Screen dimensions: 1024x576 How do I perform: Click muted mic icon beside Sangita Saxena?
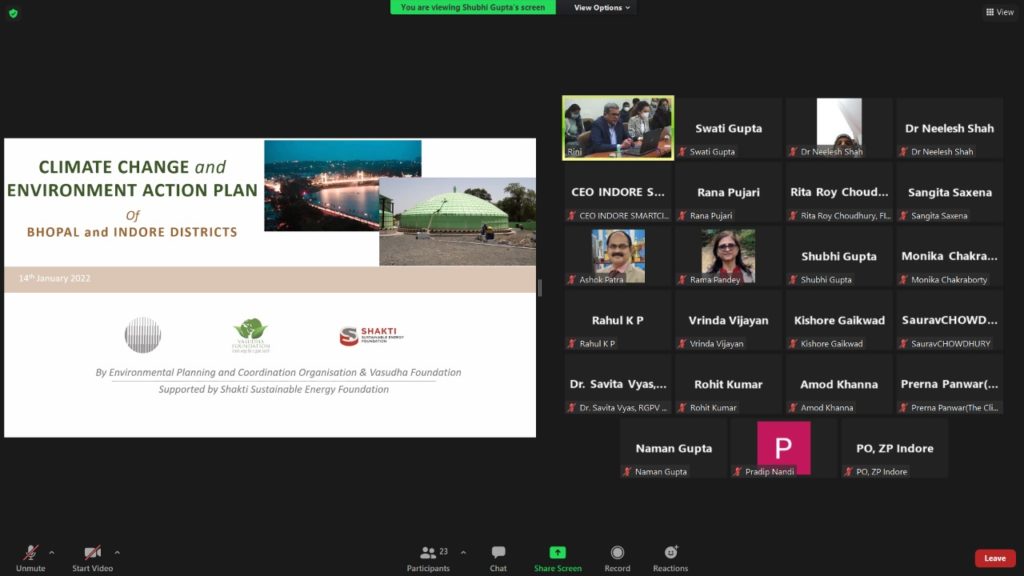tap(904, 216)
